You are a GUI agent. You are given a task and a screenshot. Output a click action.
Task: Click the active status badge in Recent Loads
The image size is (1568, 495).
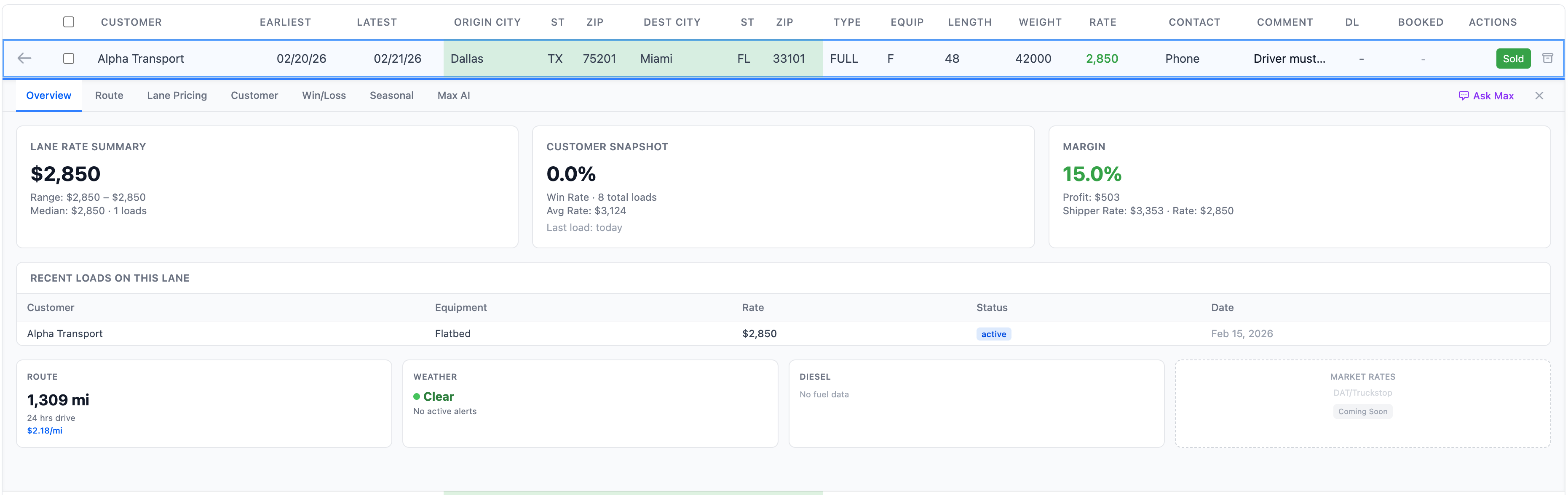[x=993, y=334]
